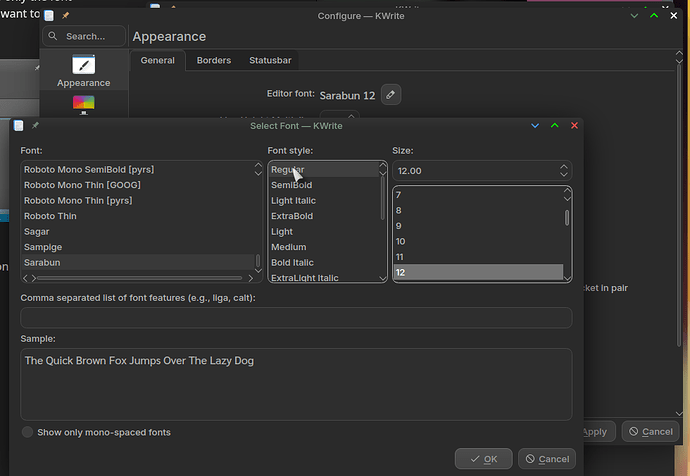This screenshot has width=690, height=476.
Task: Click the sample text preview box
Action: (x=296, y=384)
